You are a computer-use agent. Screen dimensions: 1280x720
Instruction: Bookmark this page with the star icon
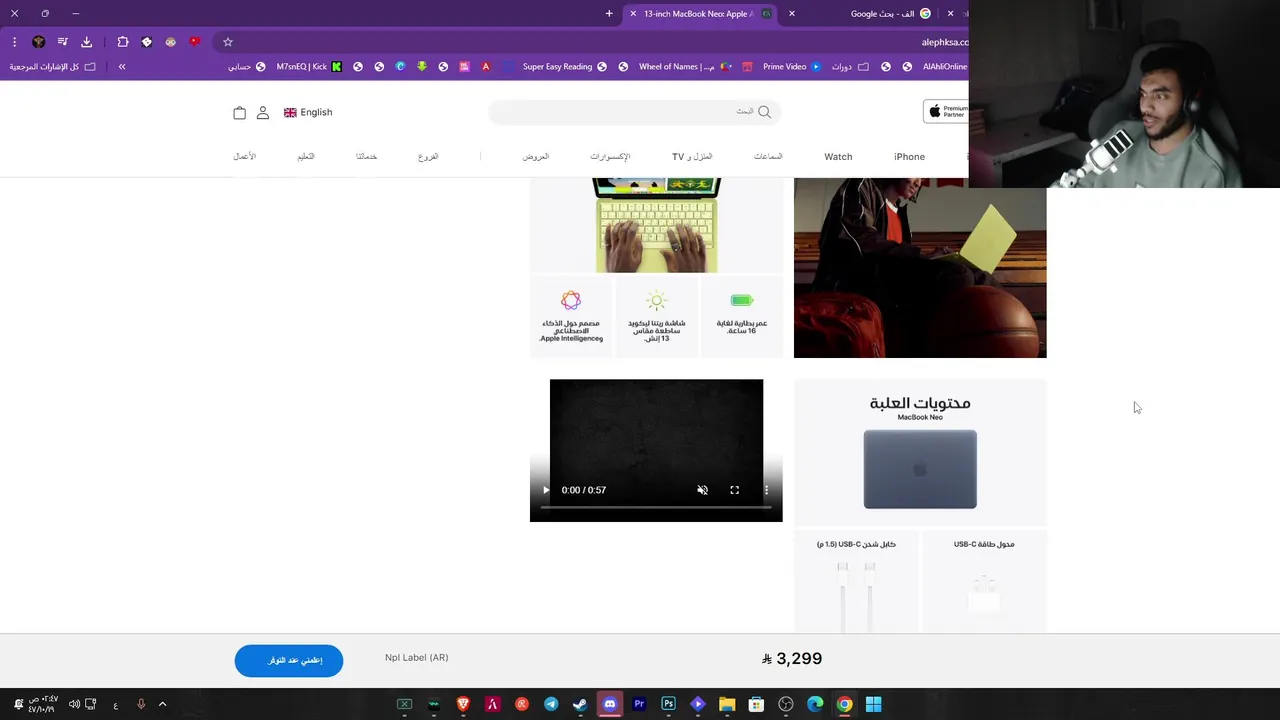click(x=228, y=42)
